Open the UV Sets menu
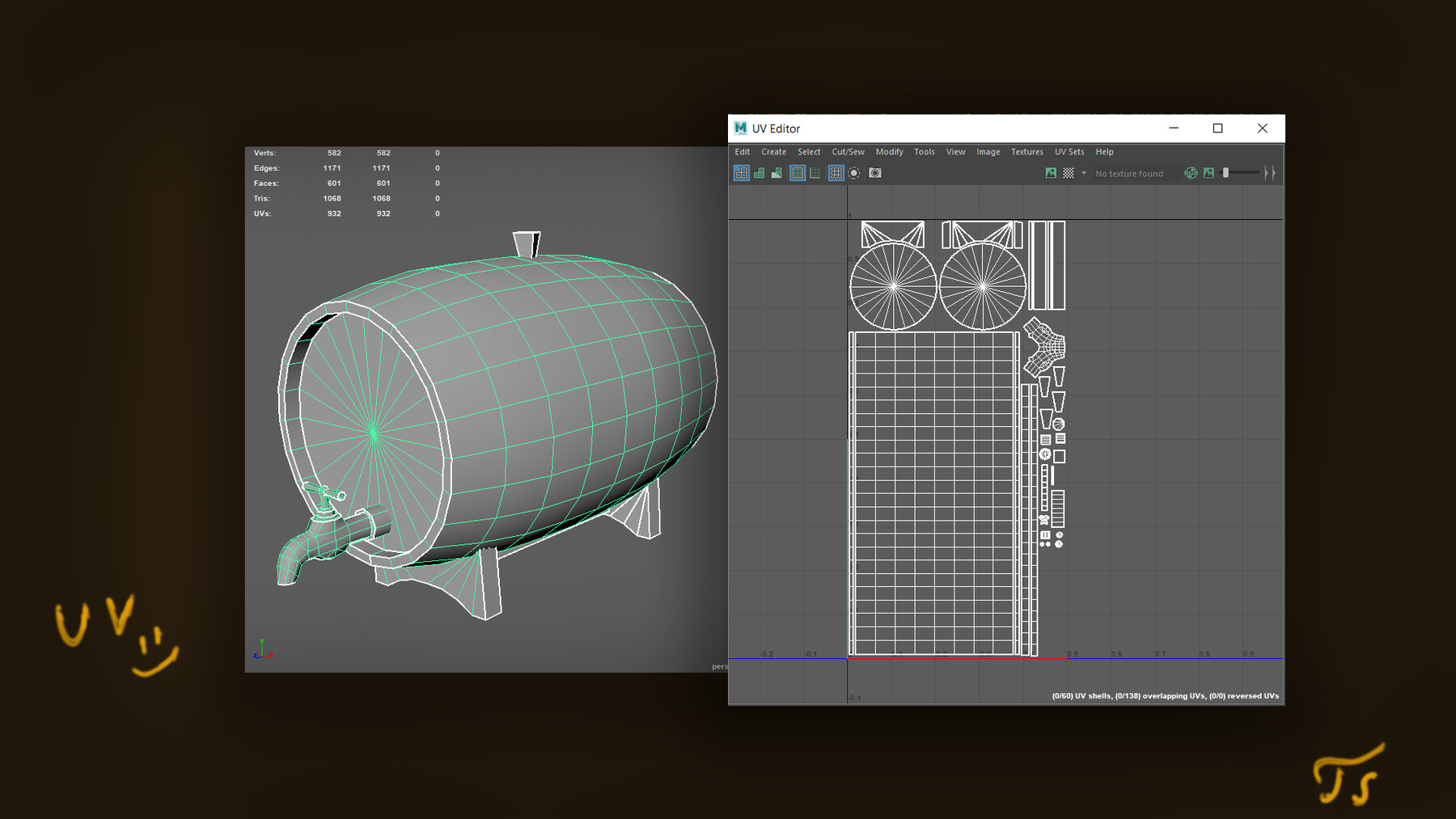Screen dimensions: 1456x819 pyautogui.click(x=1069, y=152)
